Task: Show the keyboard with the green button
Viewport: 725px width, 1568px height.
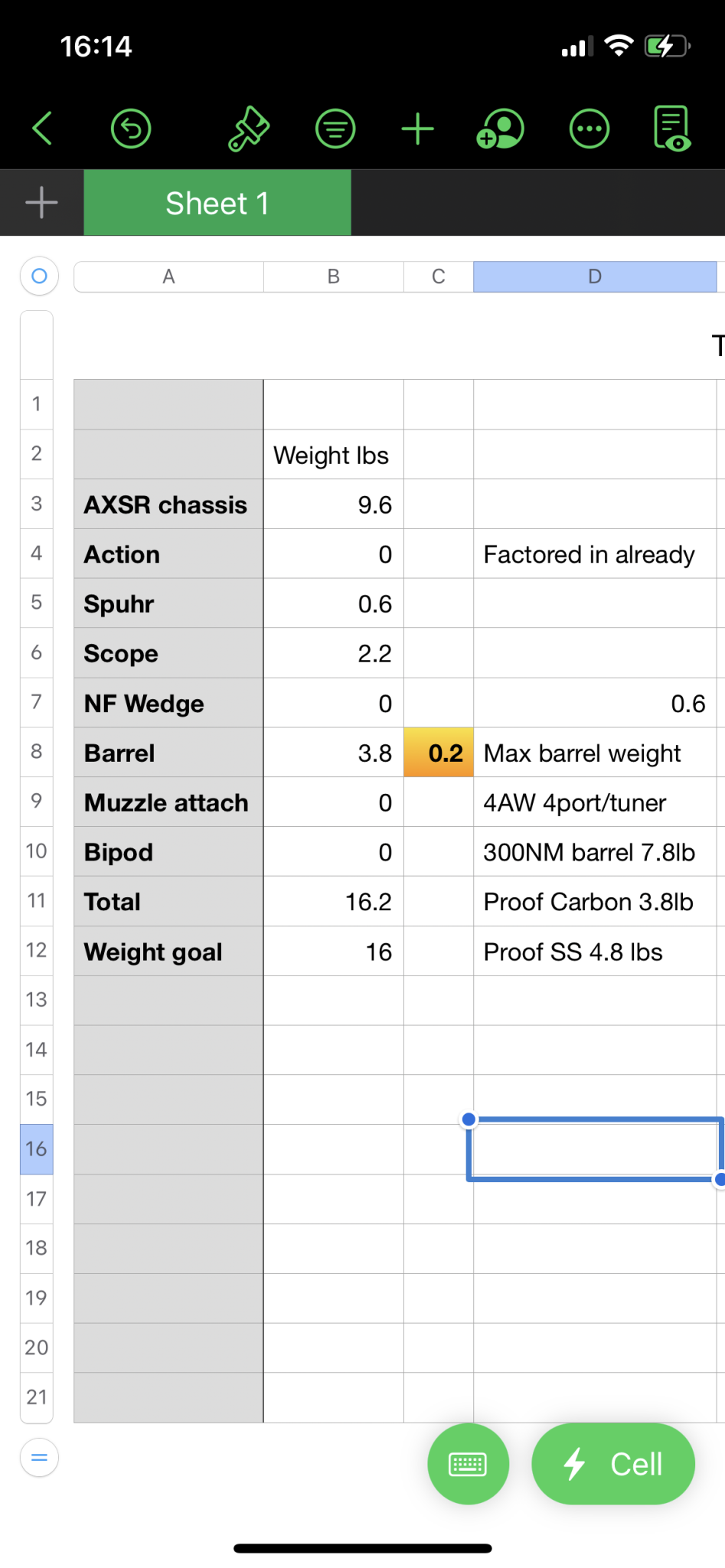Action: (x=468, y=1464)
